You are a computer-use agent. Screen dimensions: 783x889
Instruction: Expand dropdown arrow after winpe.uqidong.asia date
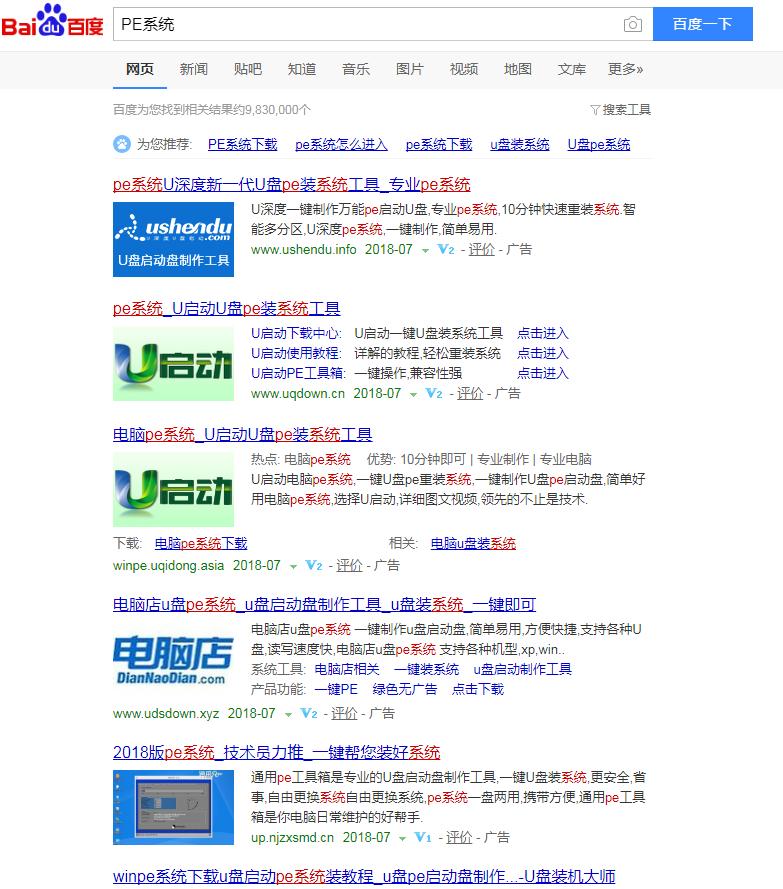point(293,566)
